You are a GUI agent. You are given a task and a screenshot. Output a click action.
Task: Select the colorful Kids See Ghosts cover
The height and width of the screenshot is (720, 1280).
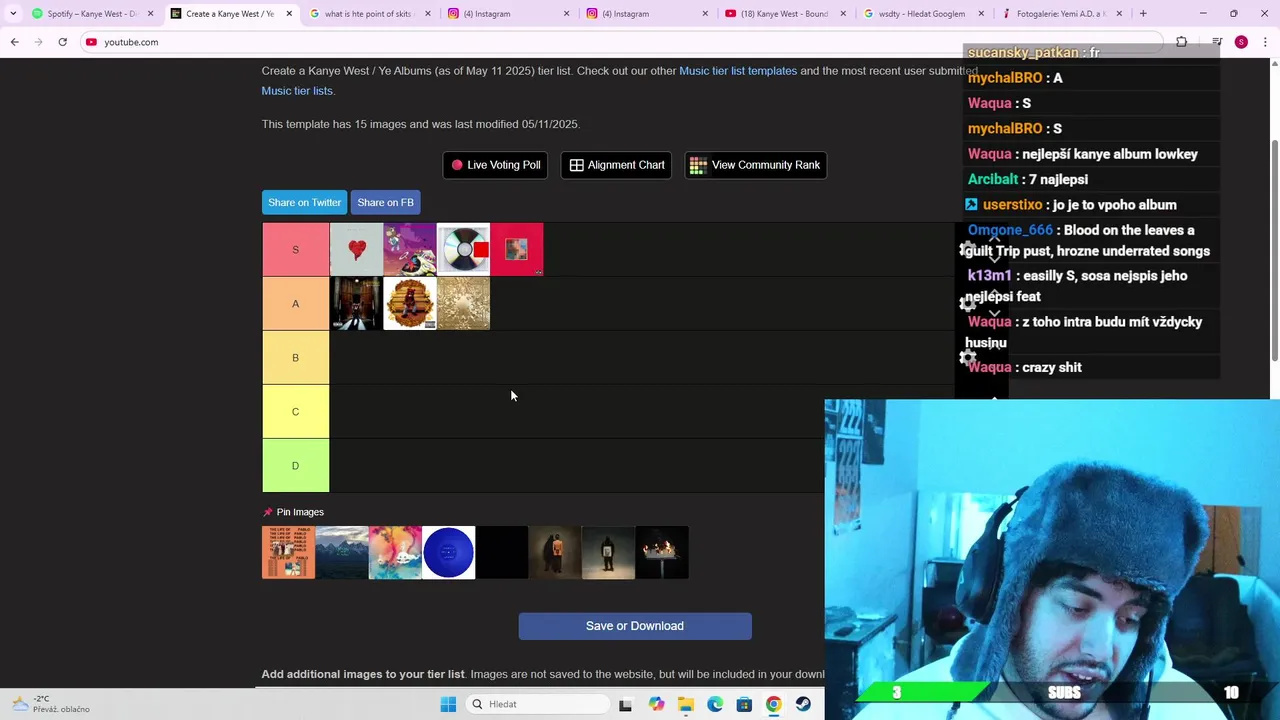tap(395, 552)
